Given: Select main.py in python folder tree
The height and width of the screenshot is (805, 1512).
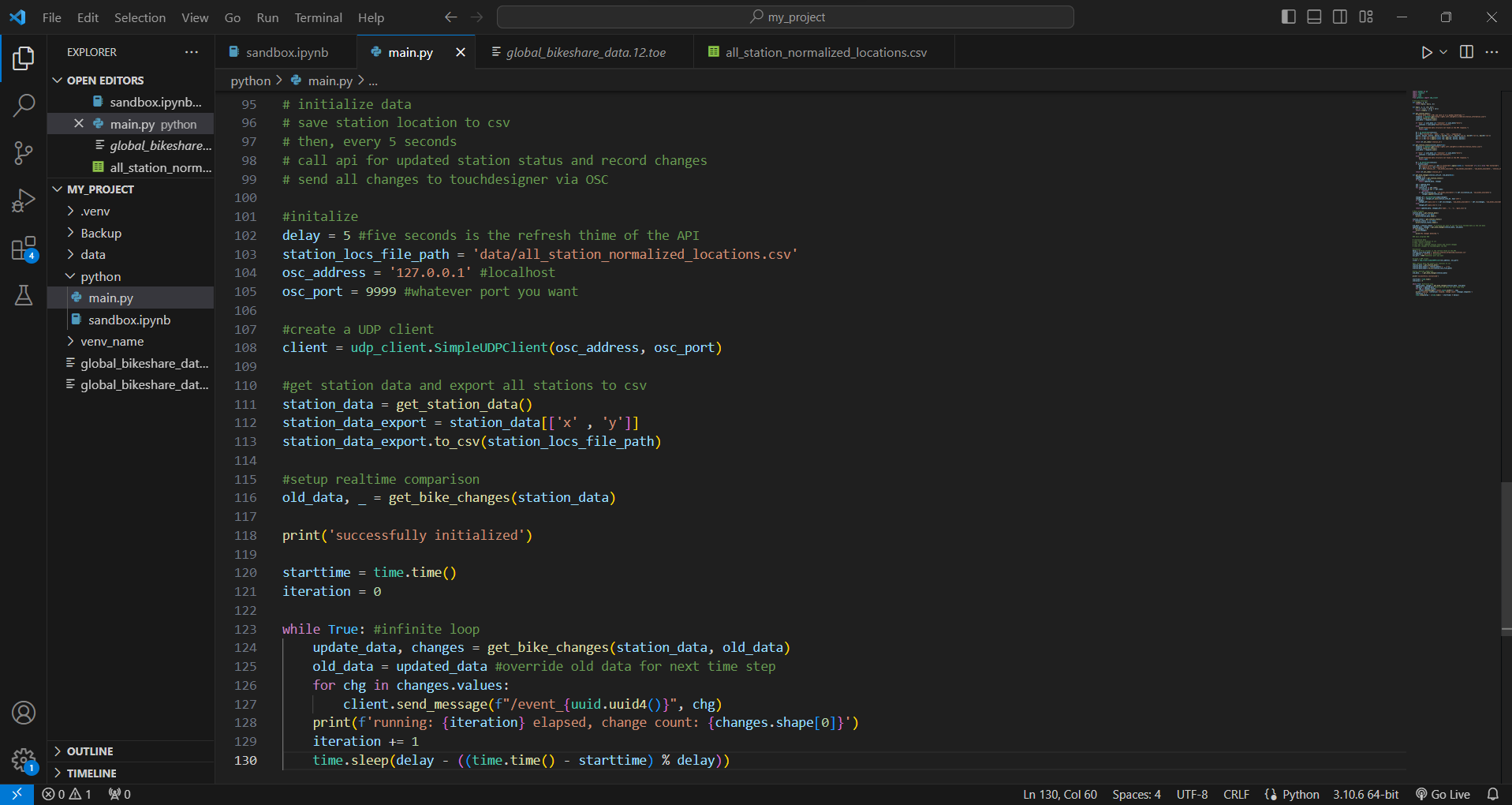Looking at the screenshot, I should pos(110,298).
